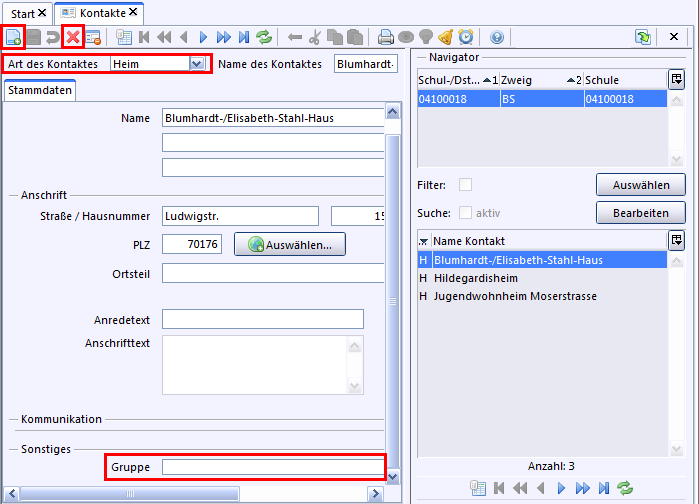Click the print icon in the toolbar
The image size is (699, 504).
pos(386,37)
